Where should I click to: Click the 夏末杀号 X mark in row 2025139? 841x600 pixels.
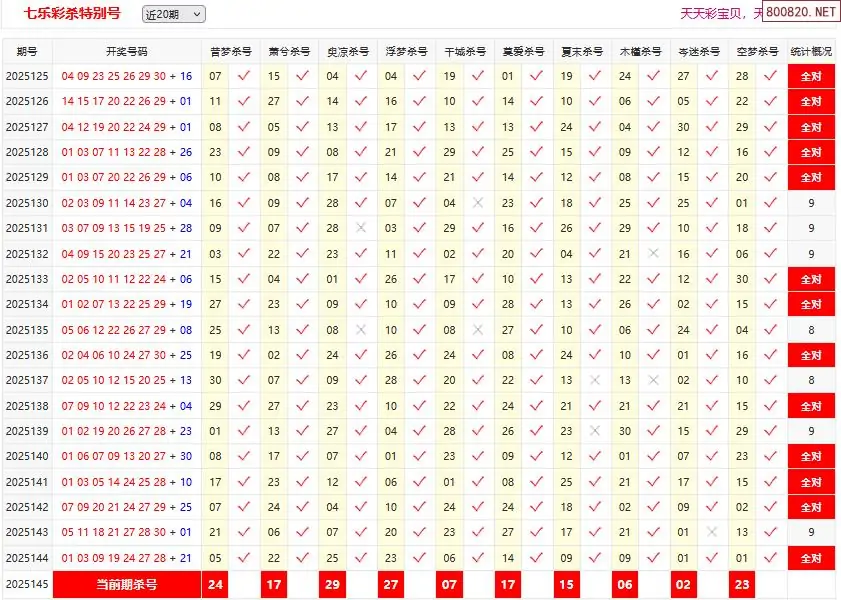[595, 431]
